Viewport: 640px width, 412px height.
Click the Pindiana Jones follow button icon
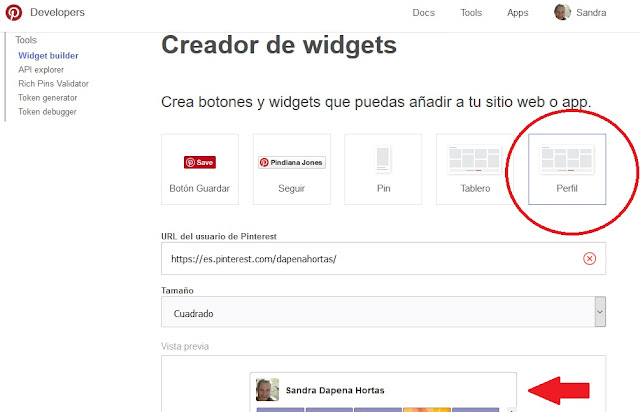pyautogui.click(x=291, y=163)
